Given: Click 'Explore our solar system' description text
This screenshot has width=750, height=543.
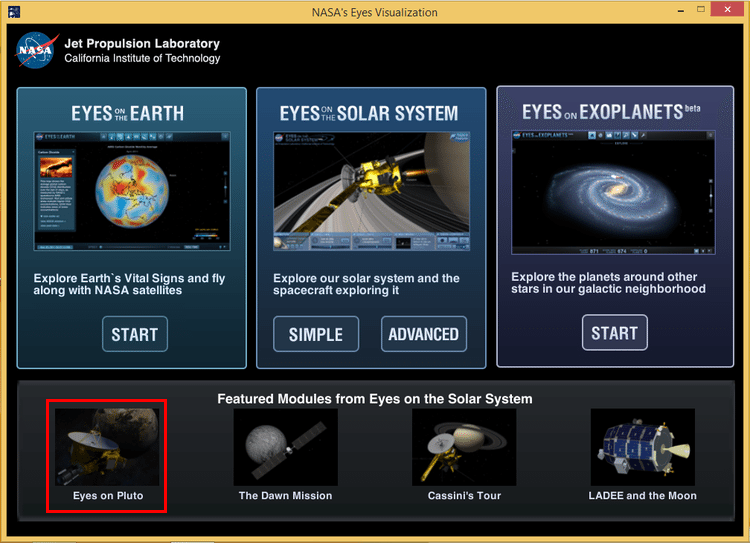Looking at the screenshot, I should [366, 284].
